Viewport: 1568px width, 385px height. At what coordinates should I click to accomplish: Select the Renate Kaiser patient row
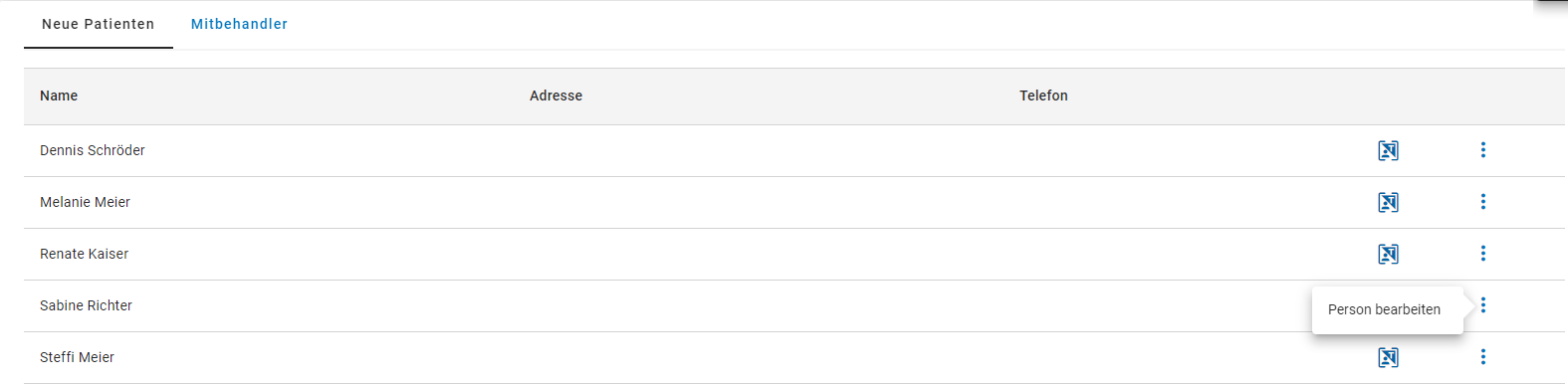click(794, 255)
